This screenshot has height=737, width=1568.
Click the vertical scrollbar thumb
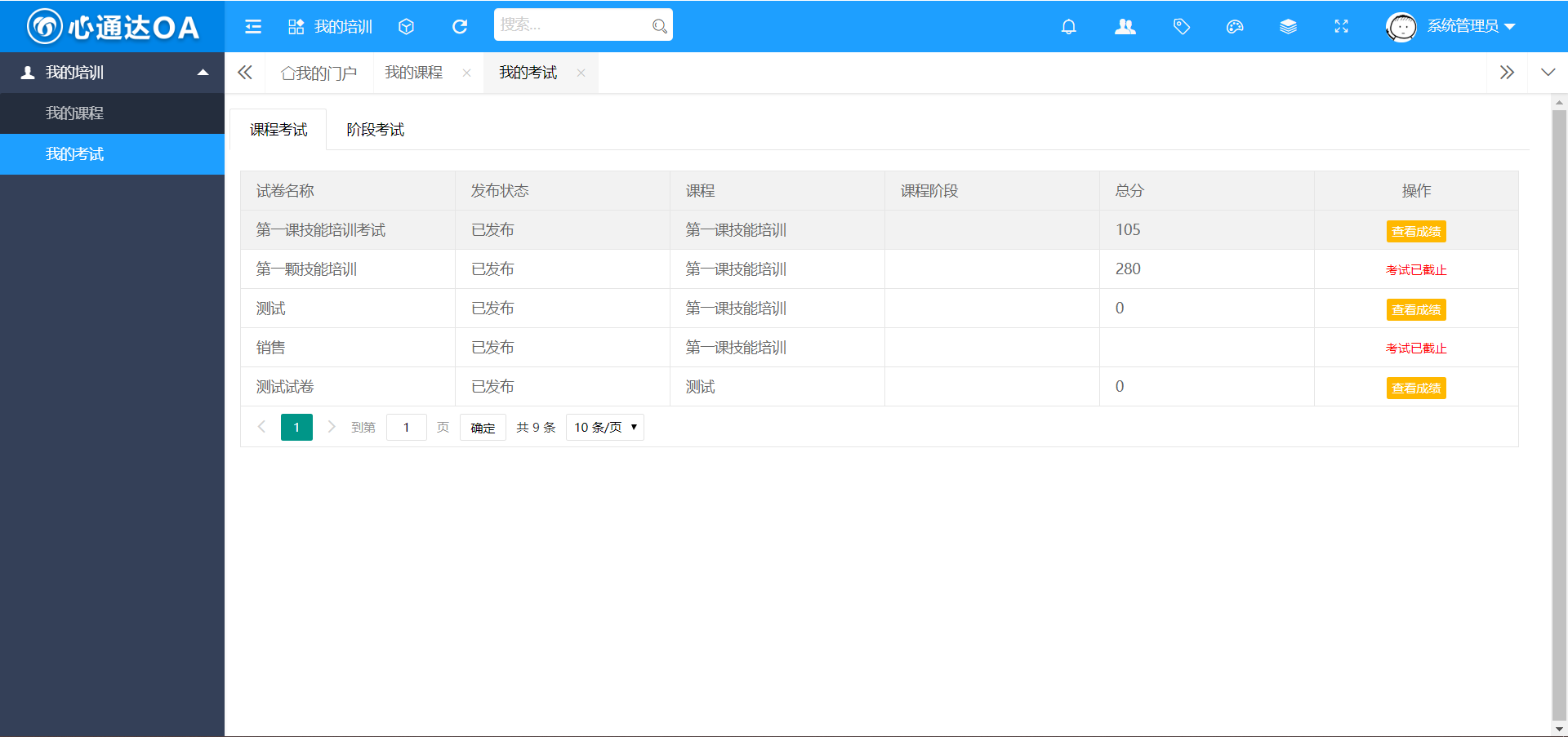click(1559, 415)
